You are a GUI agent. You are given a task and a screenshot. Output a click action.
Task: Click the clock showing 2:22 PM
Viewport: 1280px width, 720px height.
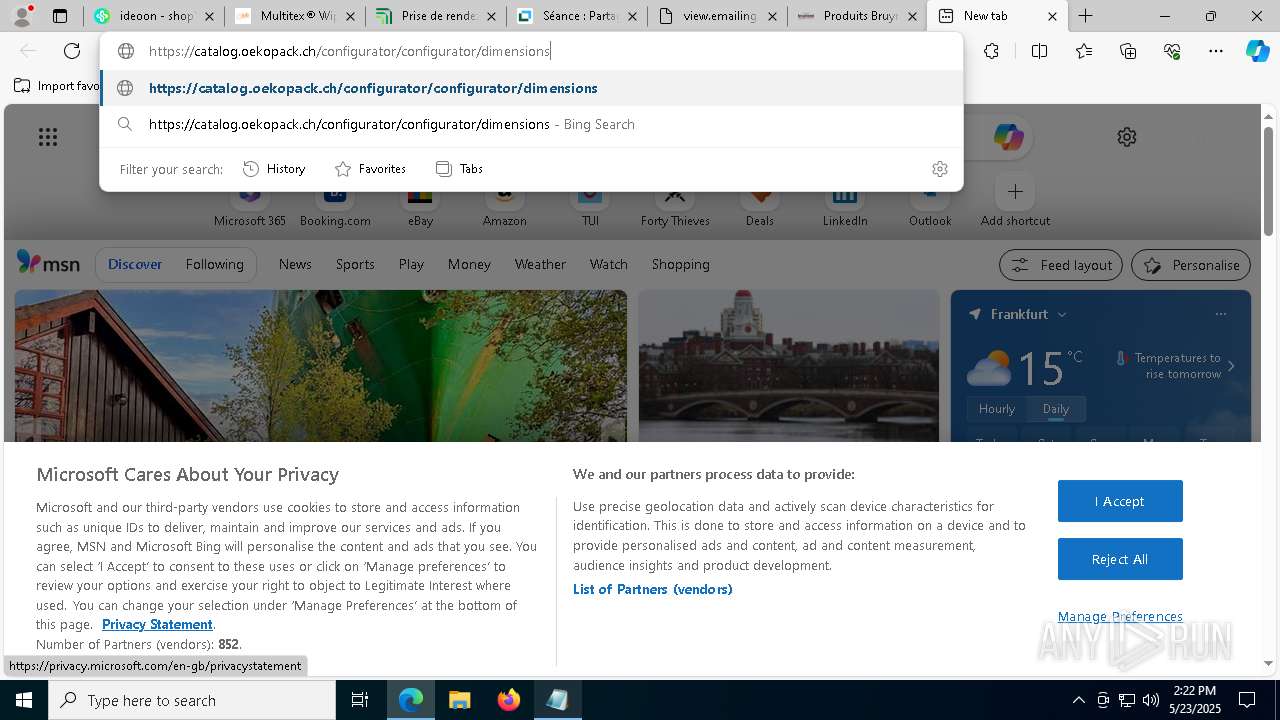(1195, 700)
